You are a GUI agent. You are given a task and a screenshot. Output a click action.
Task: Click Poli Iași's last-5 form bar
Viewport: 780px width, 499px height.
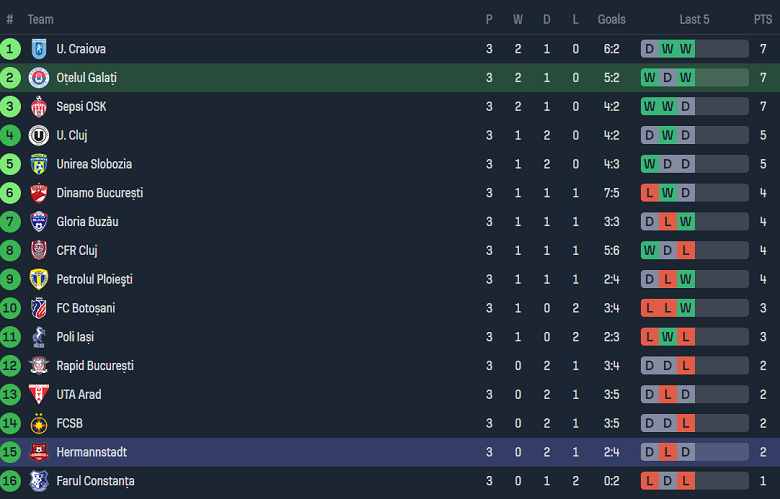[694, 337]
